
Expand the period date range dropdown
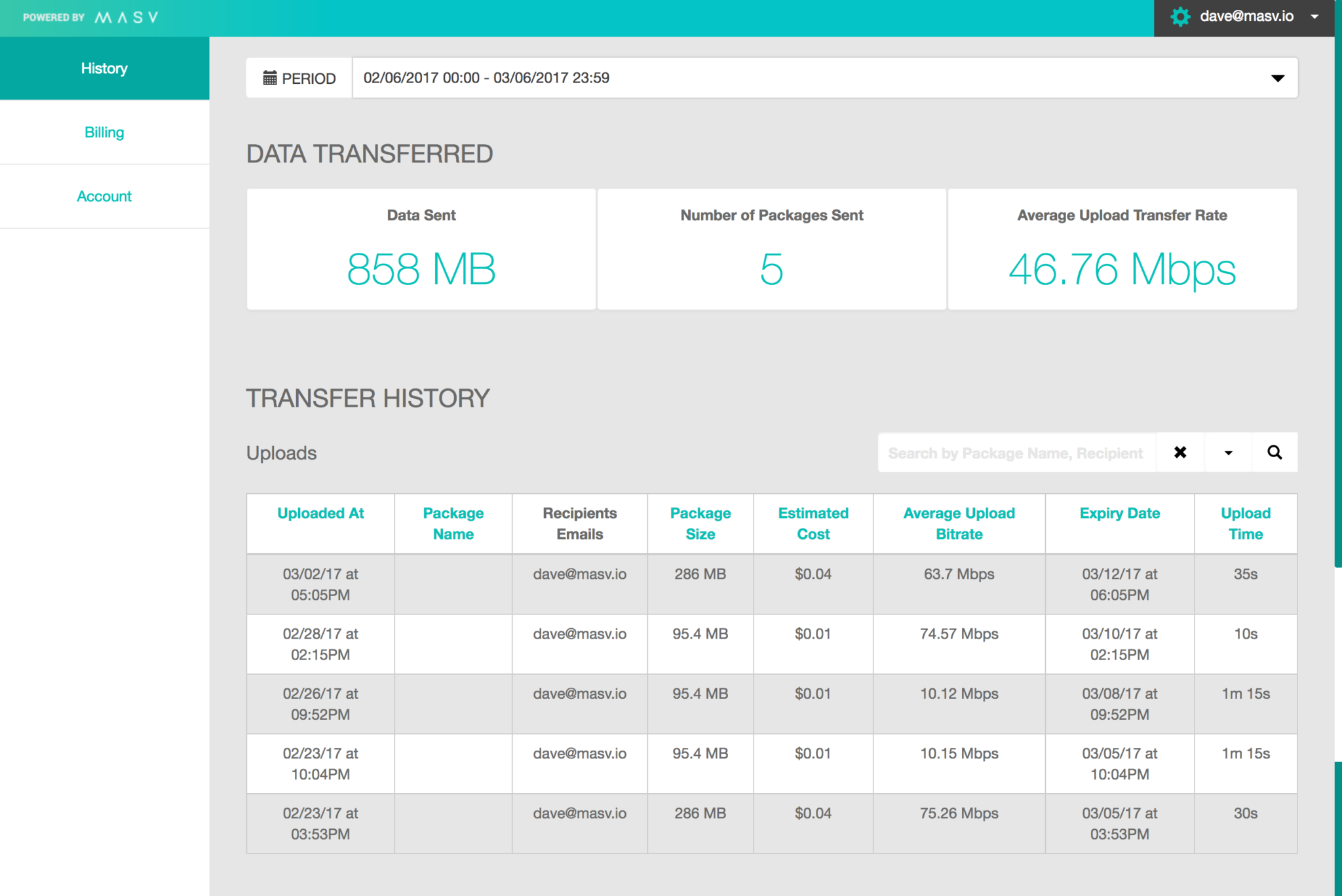(1277, 78)
